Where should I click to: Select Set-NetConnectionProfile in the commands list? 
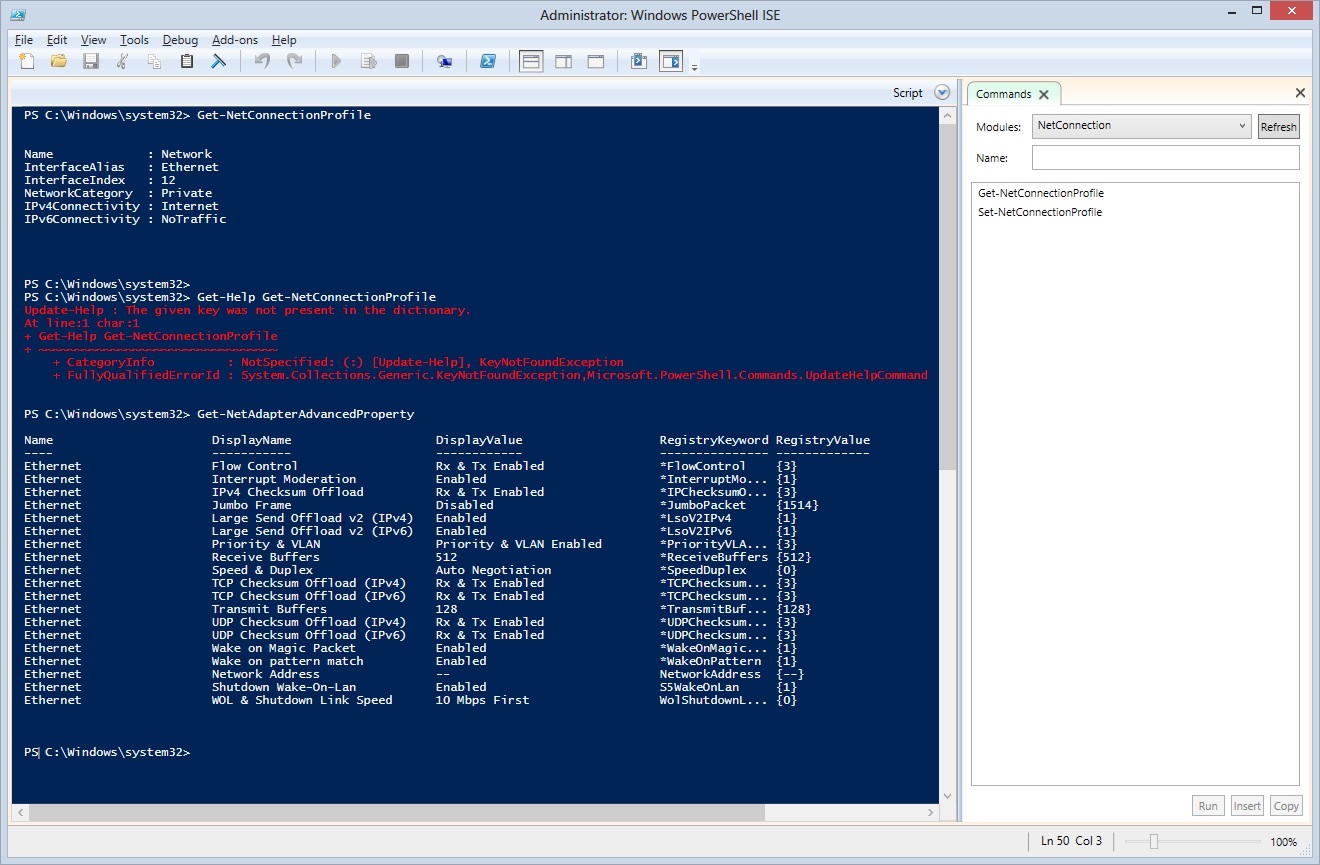click(x=1040, y=212)
